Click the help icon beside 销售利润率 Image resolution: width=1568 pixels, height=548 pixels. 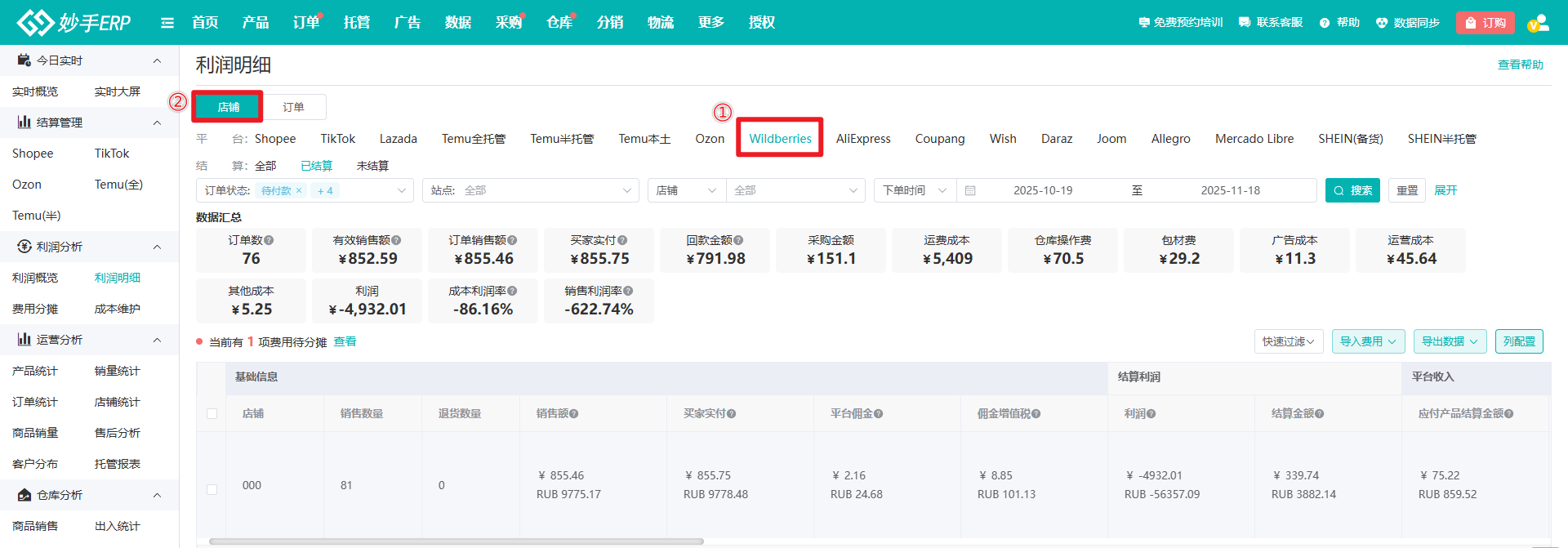628,292
